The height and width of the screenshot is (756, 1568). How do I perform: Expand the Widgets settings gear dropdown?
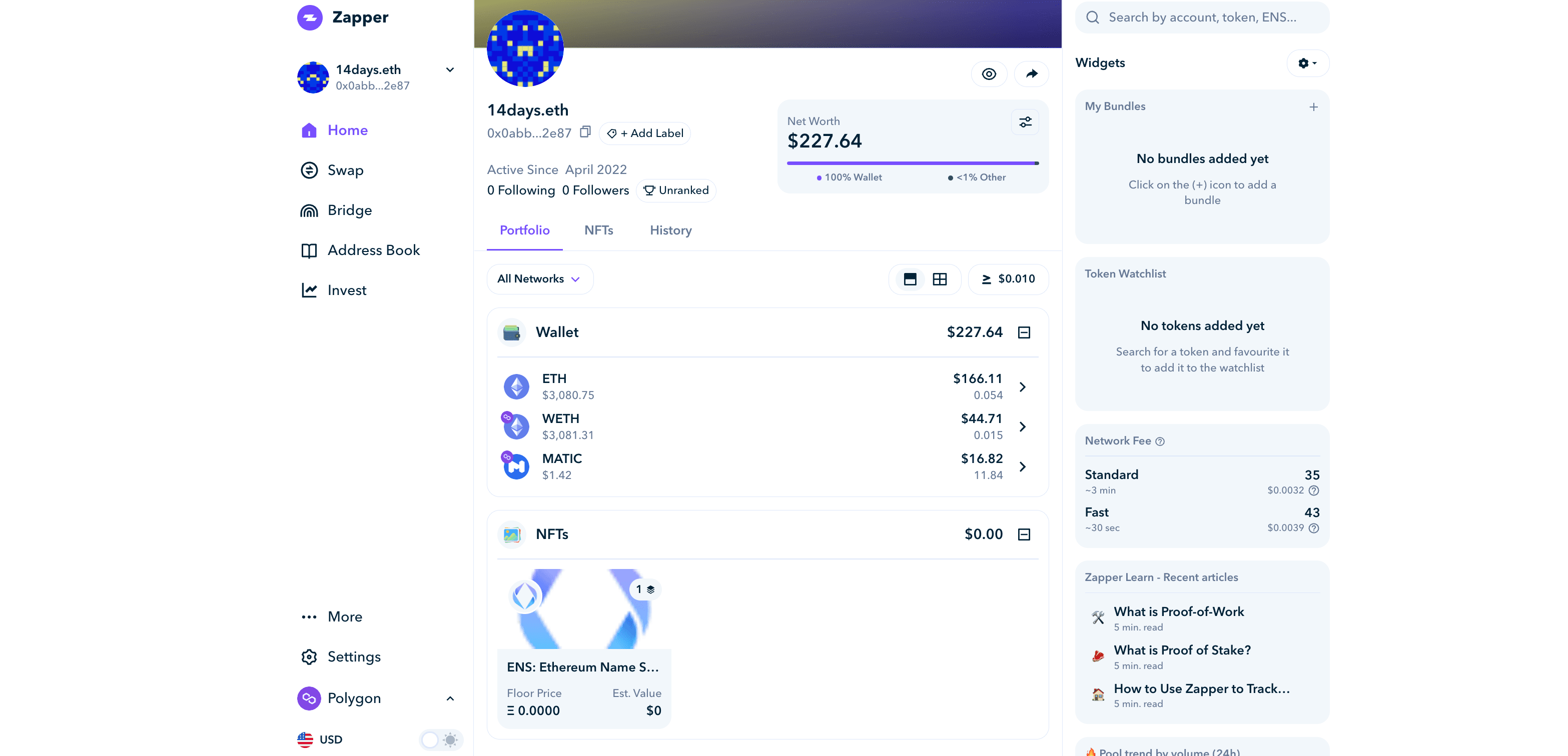[x=1308, y=63]
